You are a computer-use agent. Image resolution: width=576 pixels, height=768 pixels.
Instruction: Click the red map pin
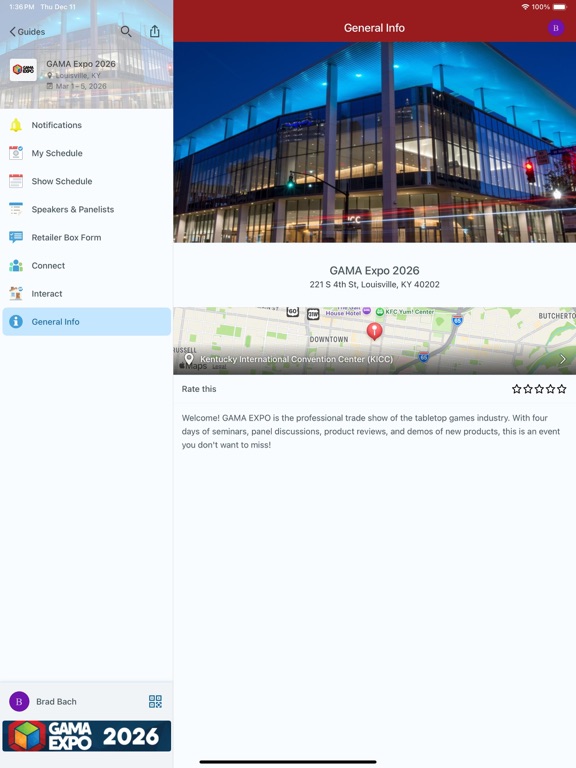[x=374, y=331]
